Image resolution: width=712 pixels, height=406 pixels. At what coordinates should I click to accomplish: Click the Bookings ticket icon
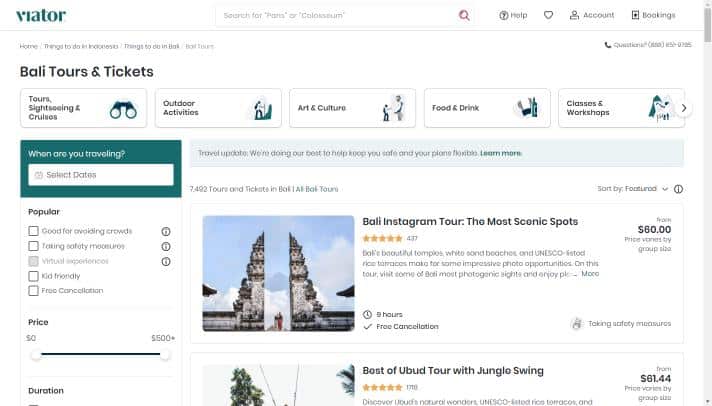pyautogui.click(x=635, y=15)
